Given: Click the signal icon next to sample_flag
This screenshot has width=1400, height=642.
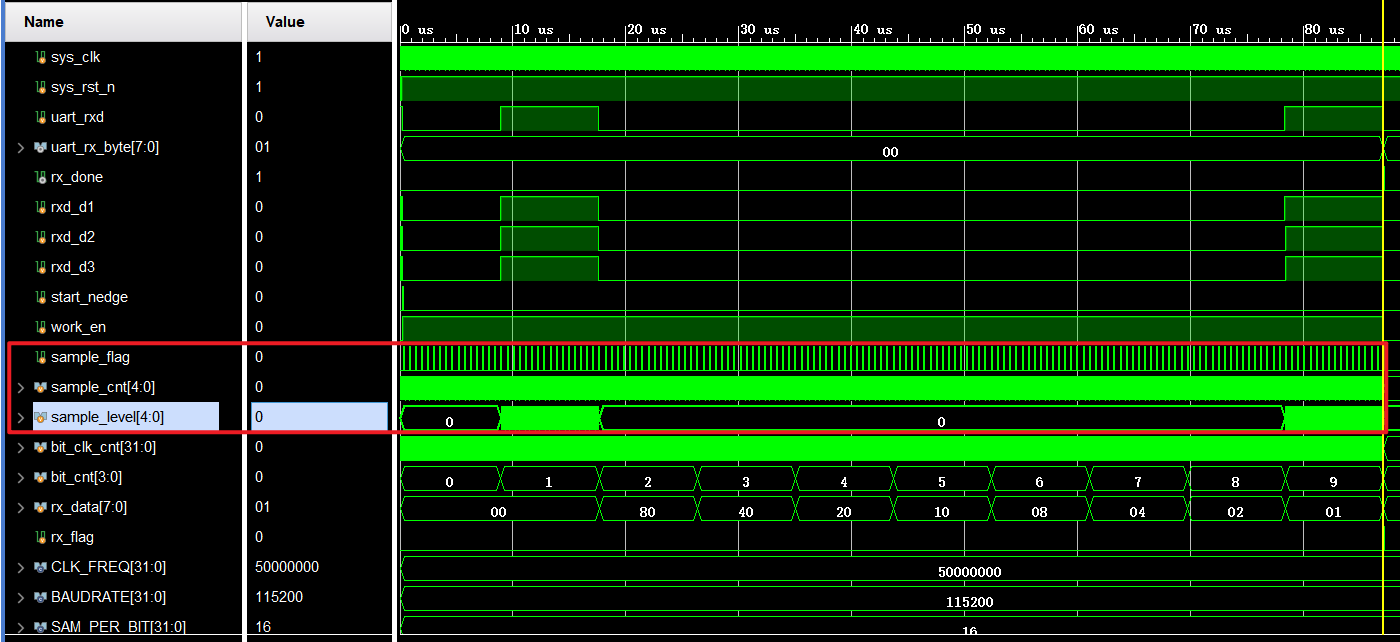Looking at the screenshot, I should [x=41, y=357].
